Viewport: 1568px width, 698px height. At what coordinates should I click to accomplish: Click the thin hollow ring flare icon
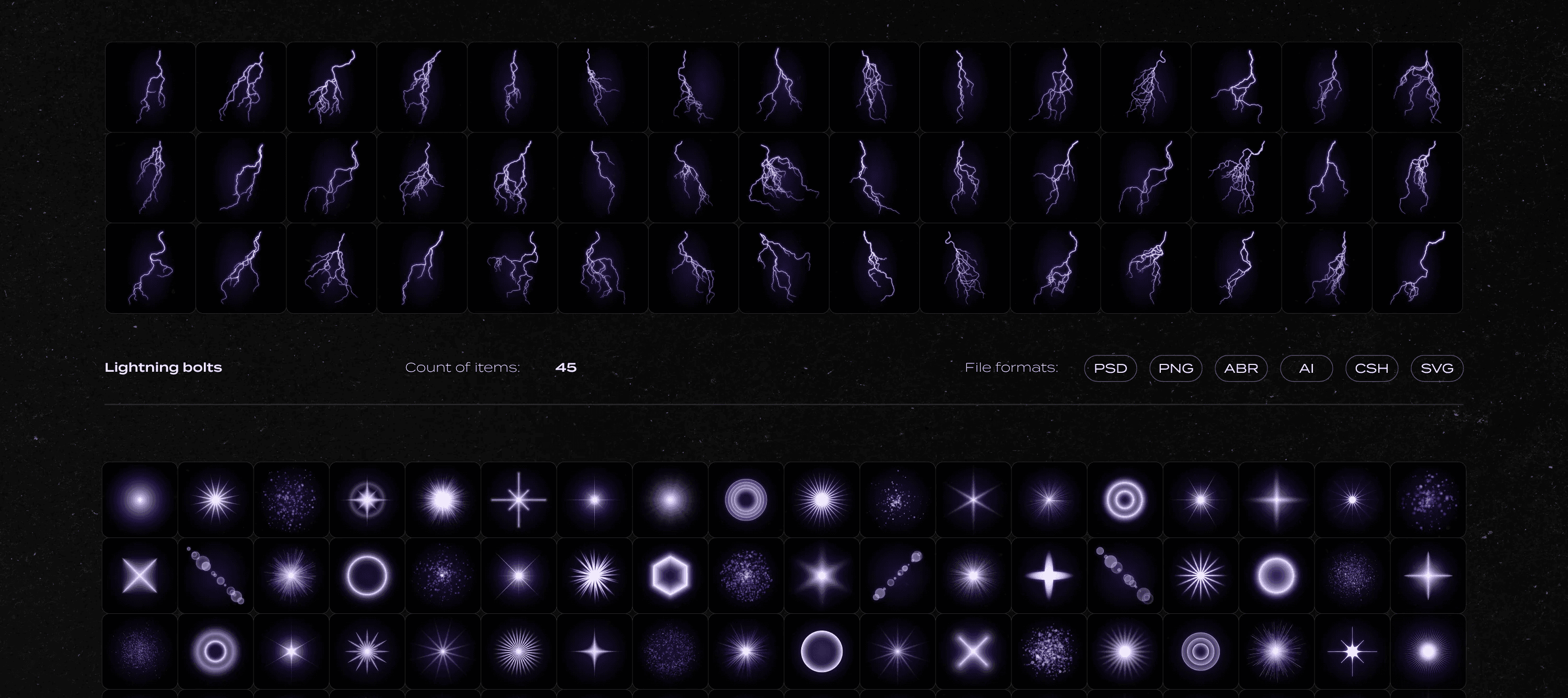tap(366, 576)
